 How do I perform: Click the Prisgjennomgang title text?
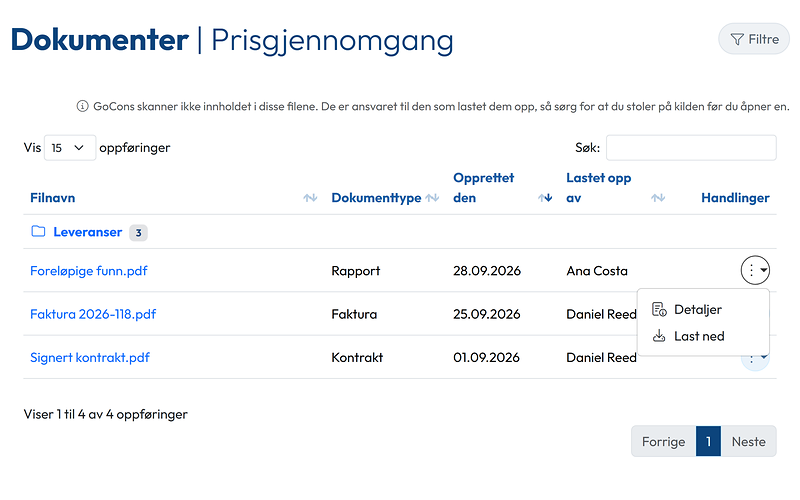[332, 40]
